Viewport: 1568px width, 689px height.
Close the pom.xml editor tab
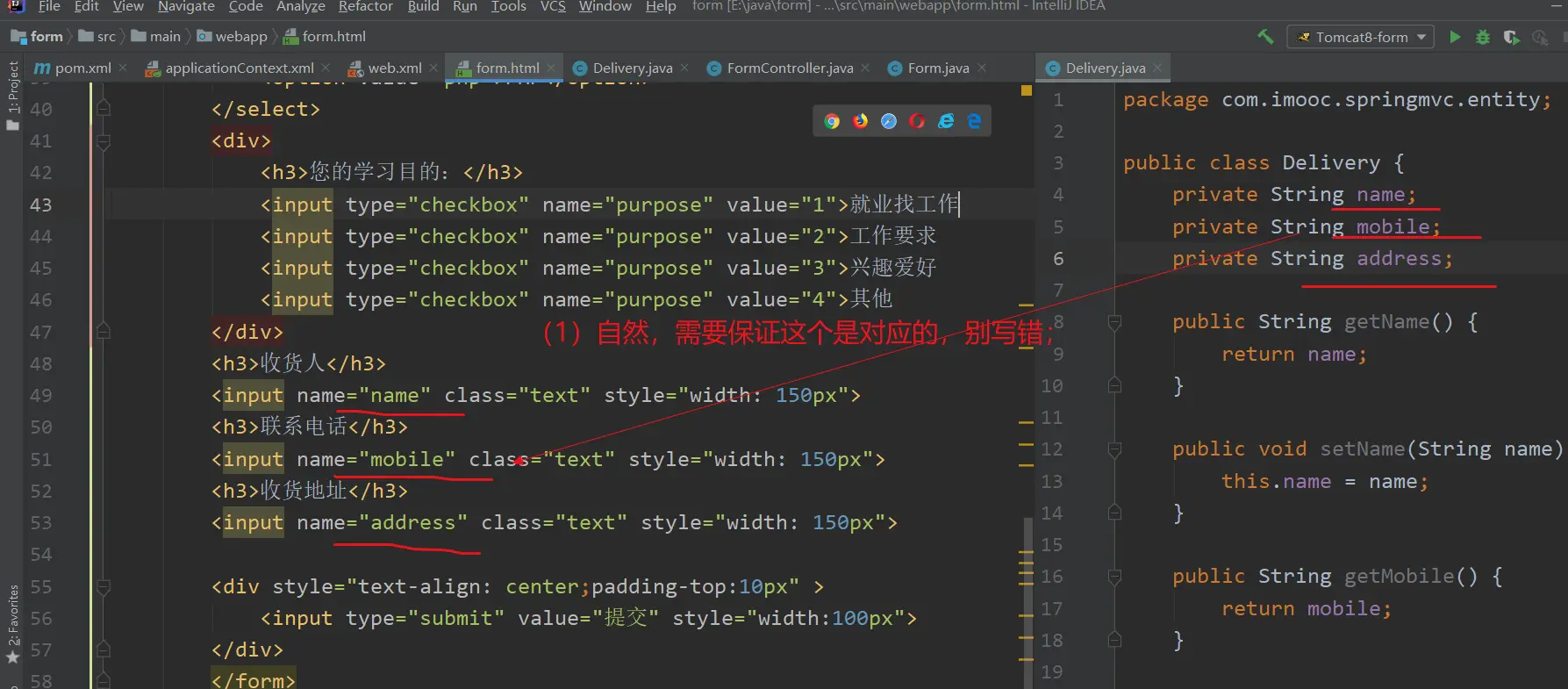[x=123, y=68]
